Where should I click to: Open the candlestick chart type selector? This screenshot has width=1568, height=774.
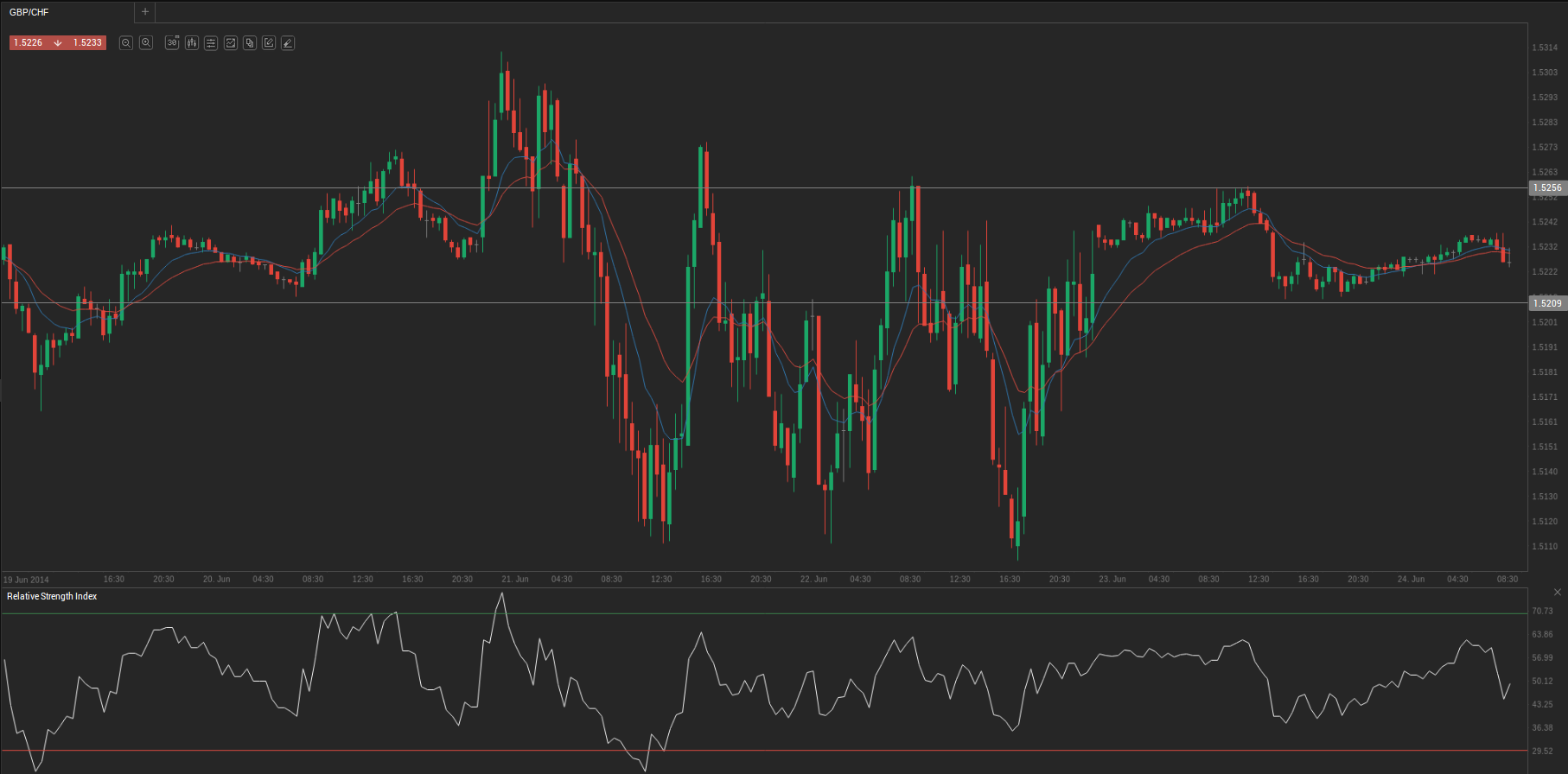[x=192, y=43]
